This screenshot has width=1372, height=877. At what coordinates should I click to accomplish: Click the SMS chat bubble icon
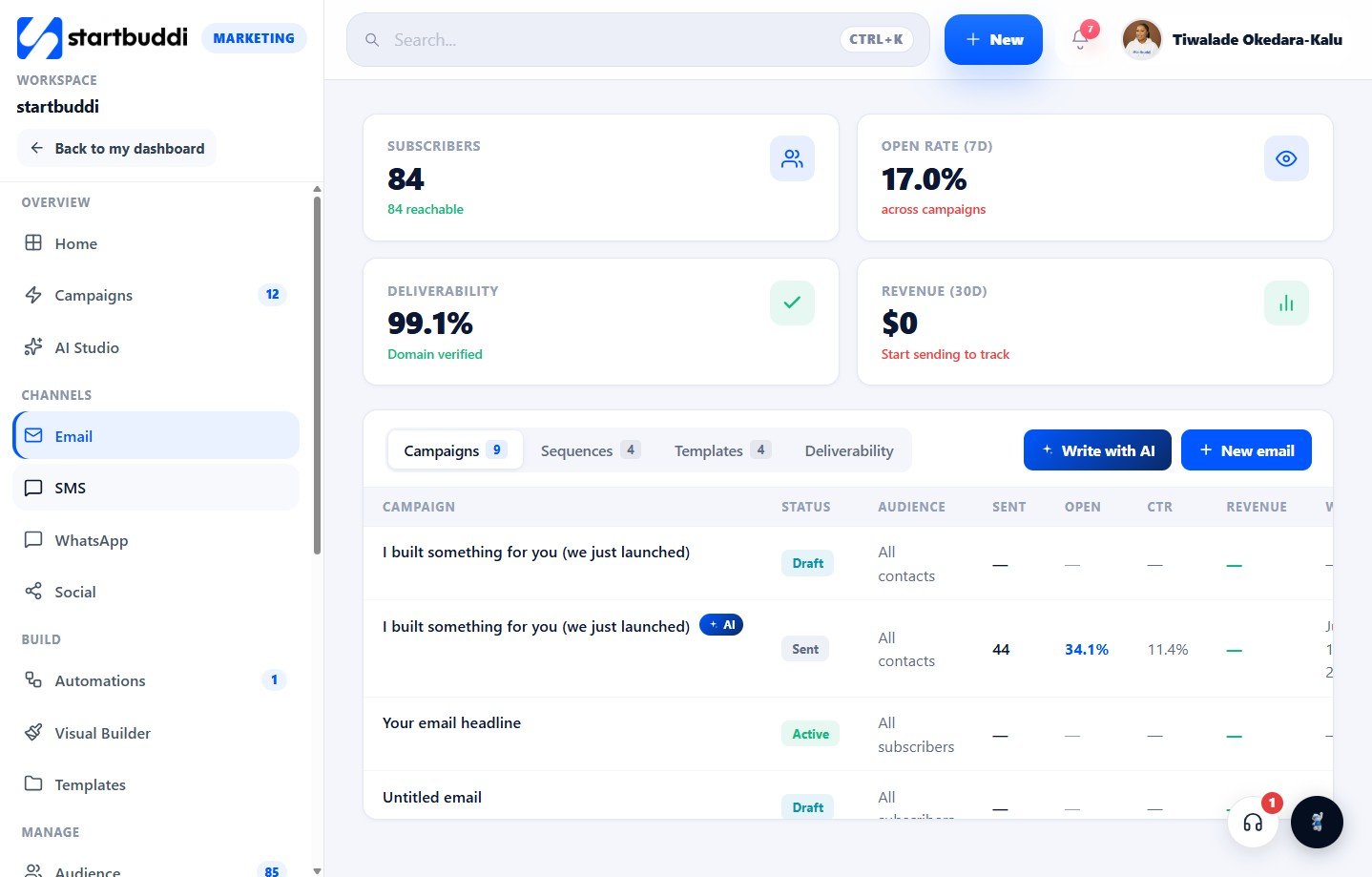pyautogui.click(x=33, y=488)
